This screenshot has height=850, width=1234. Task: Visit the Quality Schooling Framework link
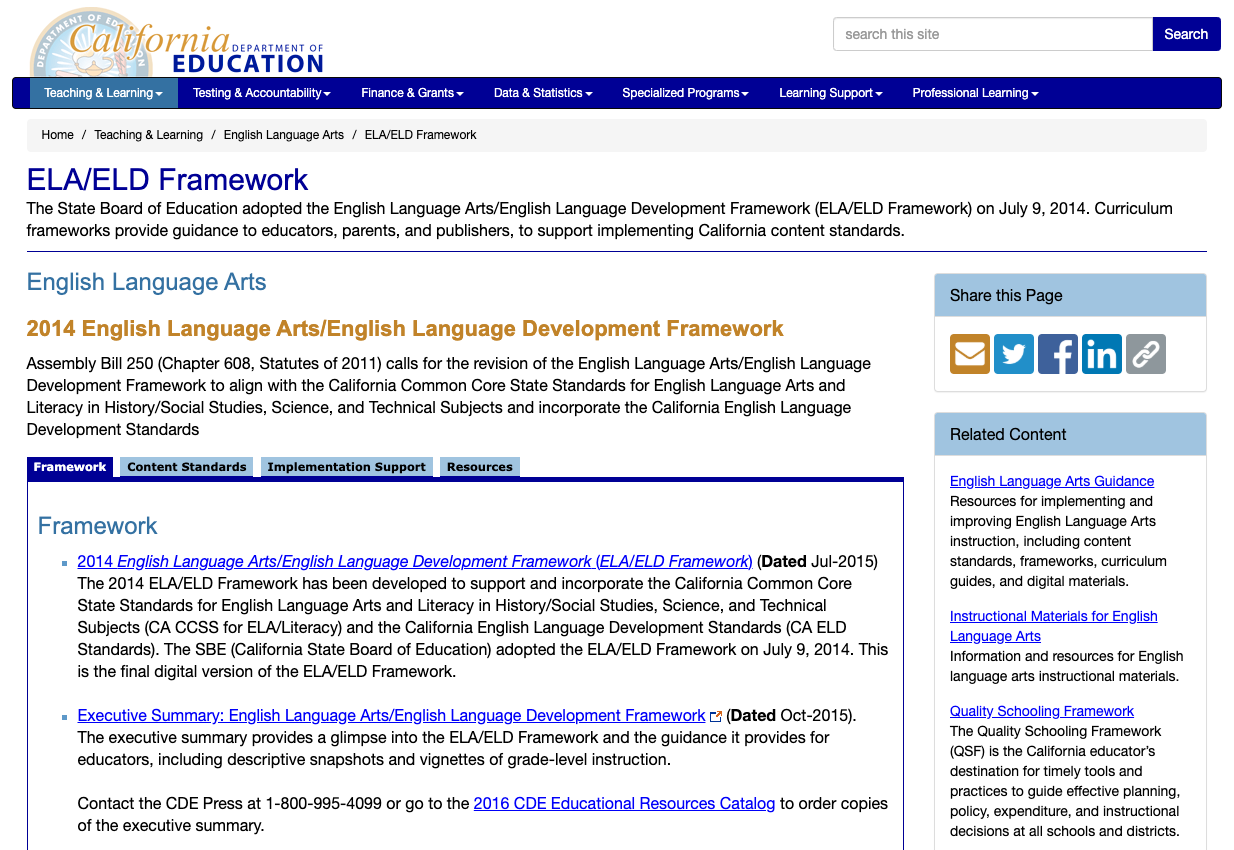1042,710
